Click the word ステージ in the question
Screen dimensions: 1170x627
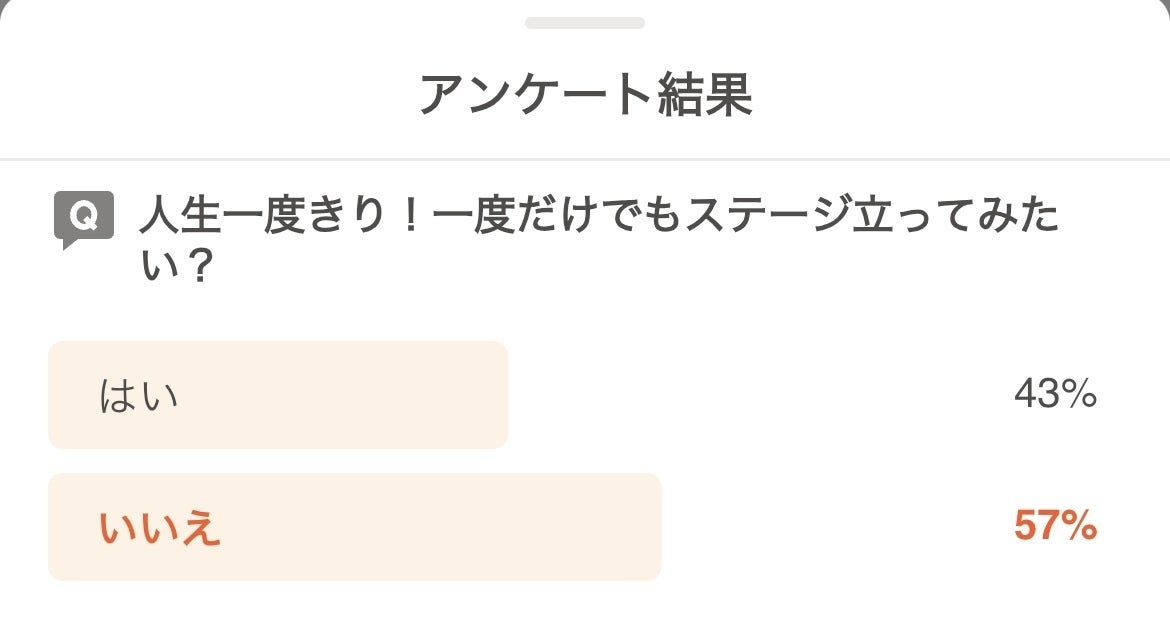(820, 216)
